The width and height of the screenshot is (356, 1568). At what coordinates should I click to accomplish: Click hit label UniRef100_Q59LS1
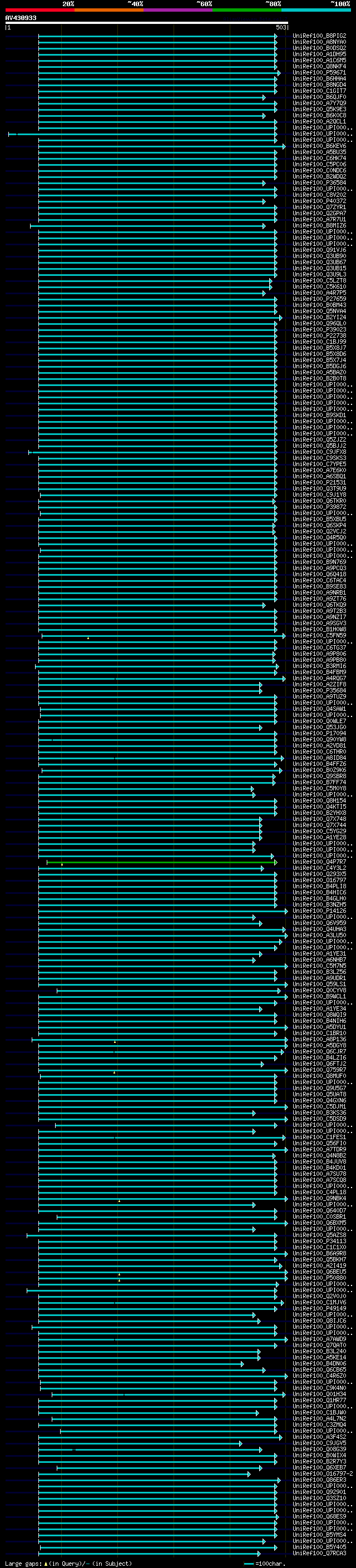click(x=319, y=985)
